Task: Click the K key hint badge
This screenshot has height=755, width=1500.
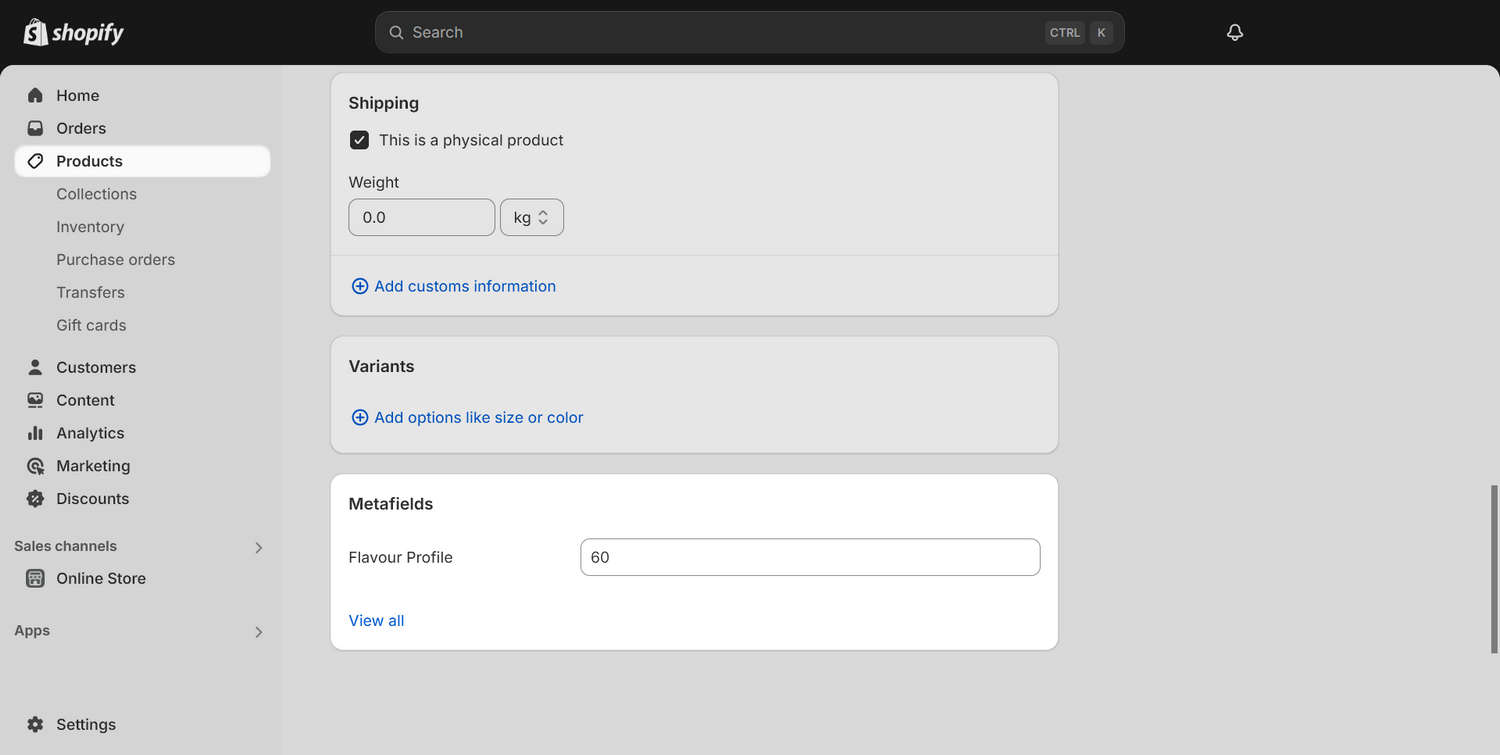Action: pos(1101,32)
